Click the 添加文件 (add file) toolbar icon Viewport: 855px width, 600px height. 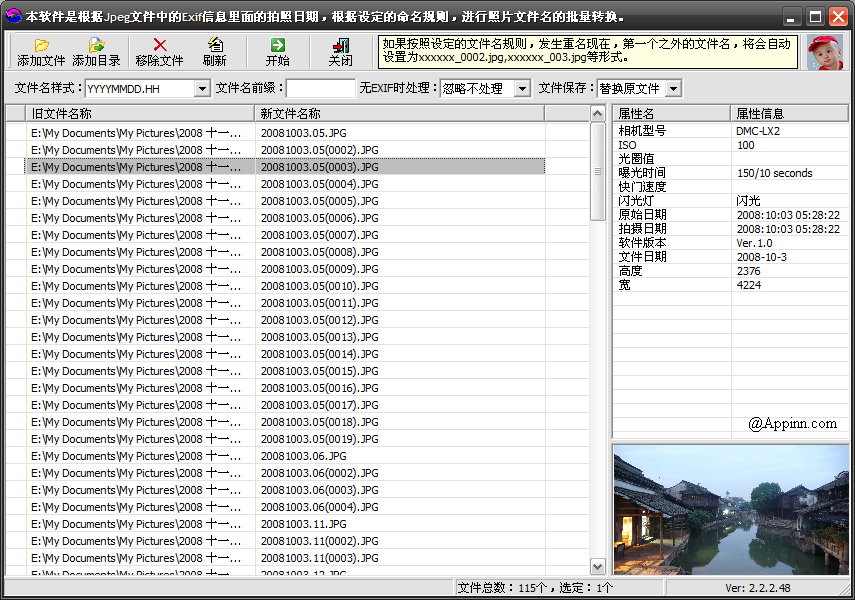[x=41, y=46]
